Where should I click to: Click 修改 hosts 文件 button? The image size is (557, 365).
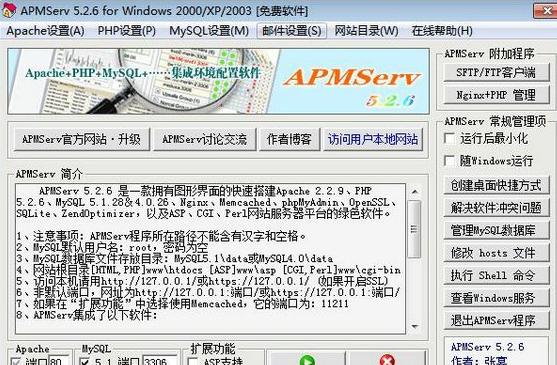(496, 253)
